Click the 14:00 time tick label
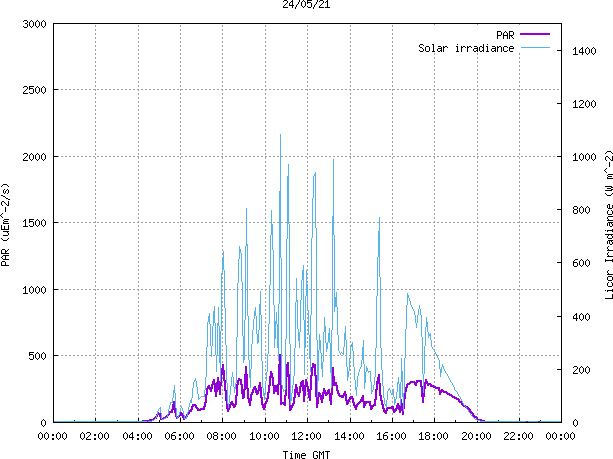 click(x=349, y=436)
